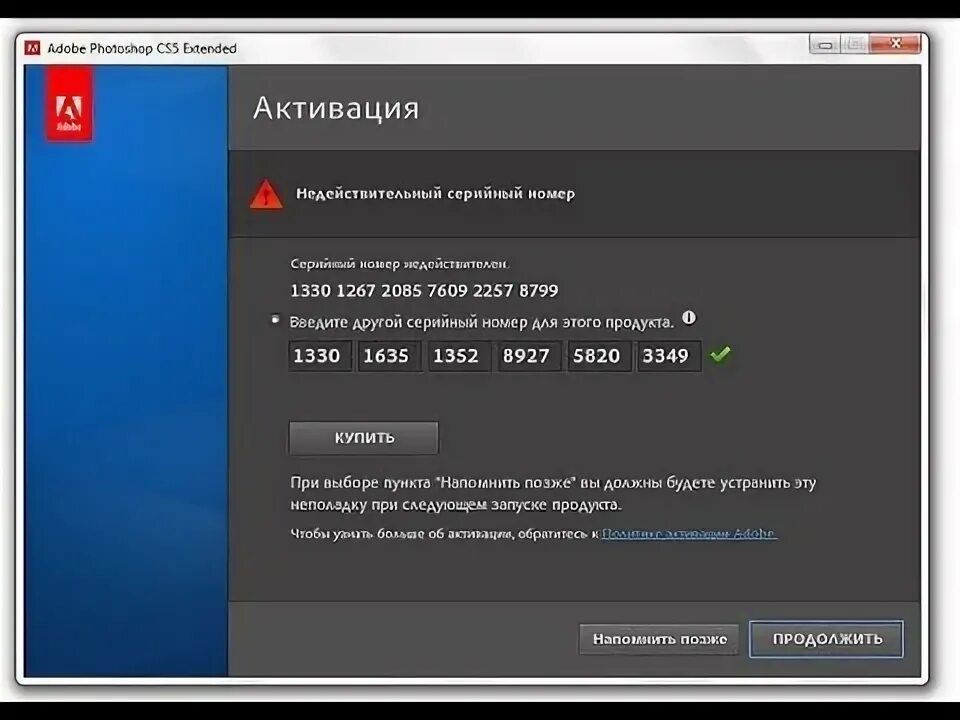The height and width of the screenshot is (720, 960).
Task: Click the serial field containing 1635
Action: (389, 356)
